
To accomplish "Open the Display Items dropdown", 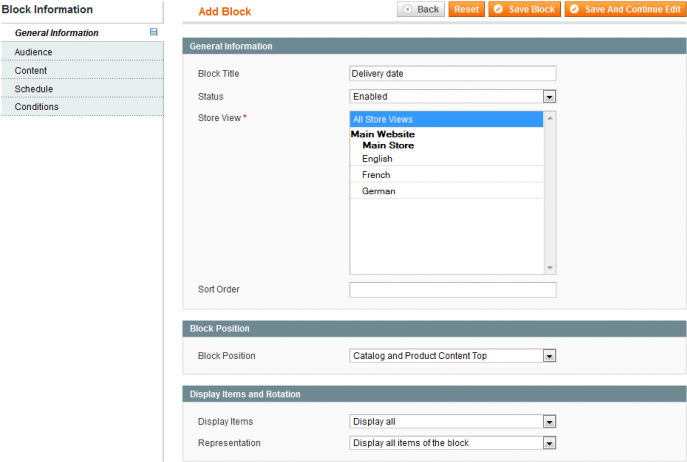I will pyautogui.click(x=453, y=421).
